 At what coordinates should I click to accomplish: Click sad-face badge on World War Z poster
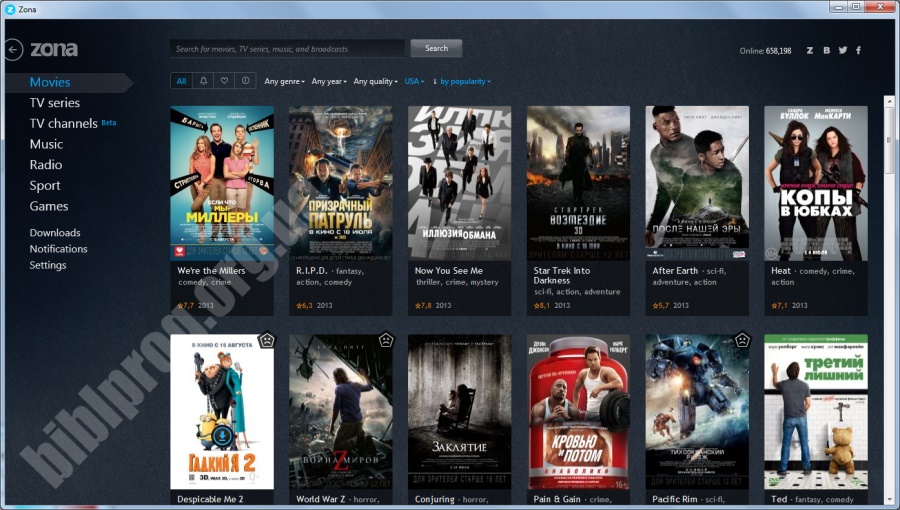click(x=386, y=340)
